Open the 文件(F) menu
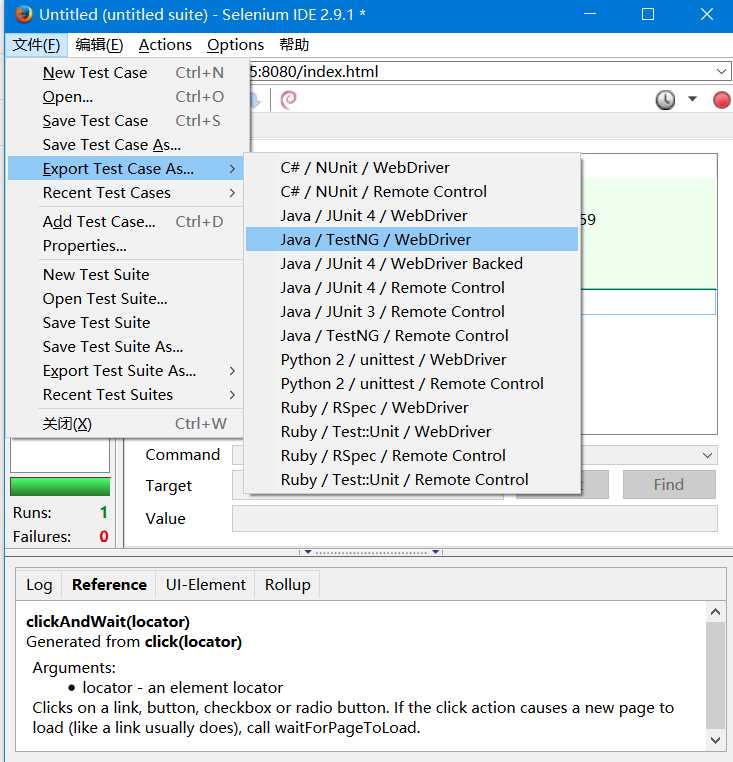This screenshot has width=733, height=762. tap(36, 45)
